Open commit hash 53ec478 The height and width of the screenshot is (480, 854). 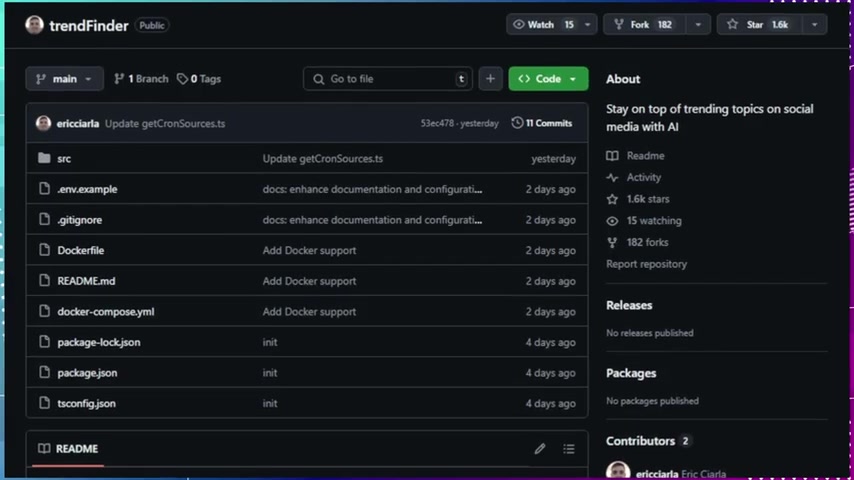[x=437, y=124]
